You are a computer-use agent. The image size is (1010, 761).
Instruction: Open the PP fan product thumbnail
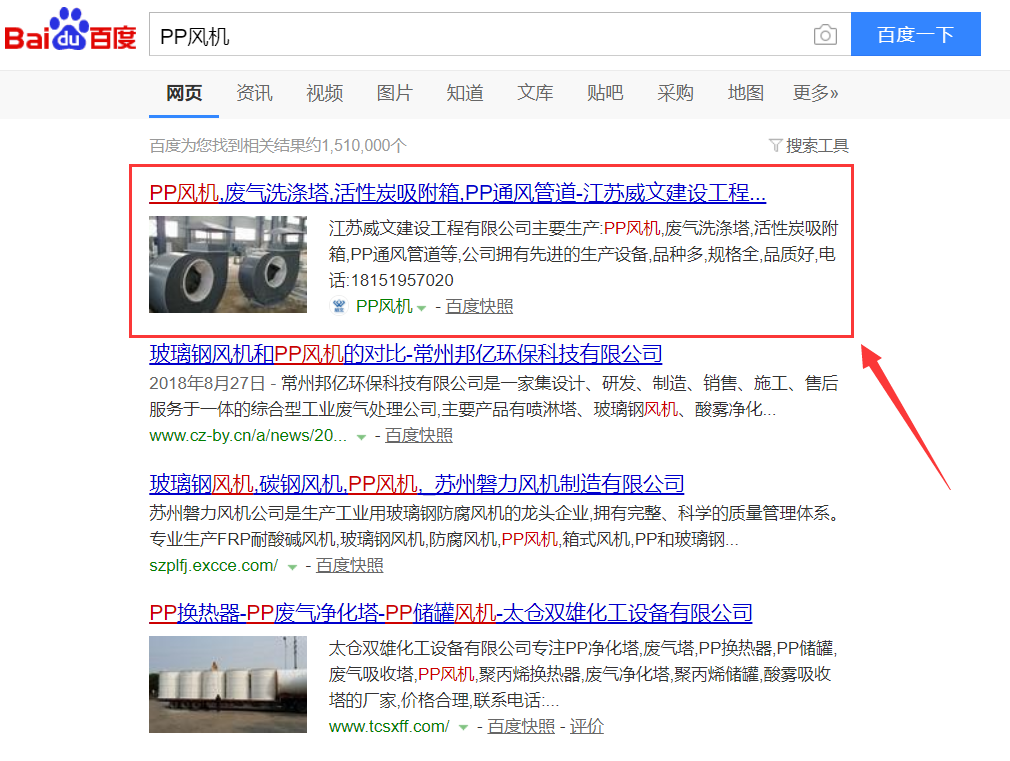click(x=228, y=264)
